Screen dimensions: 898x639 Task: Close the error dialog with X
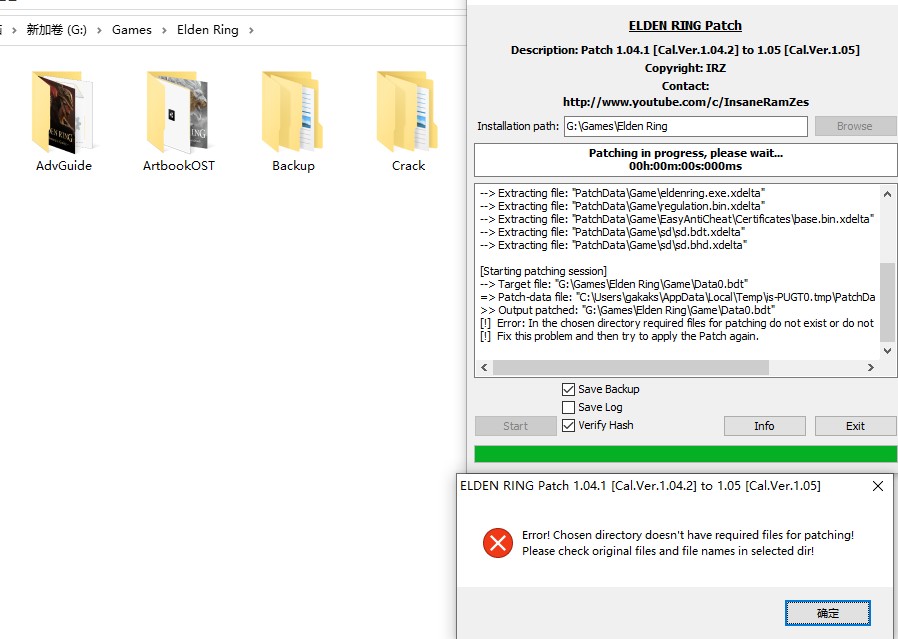[877, 486]
